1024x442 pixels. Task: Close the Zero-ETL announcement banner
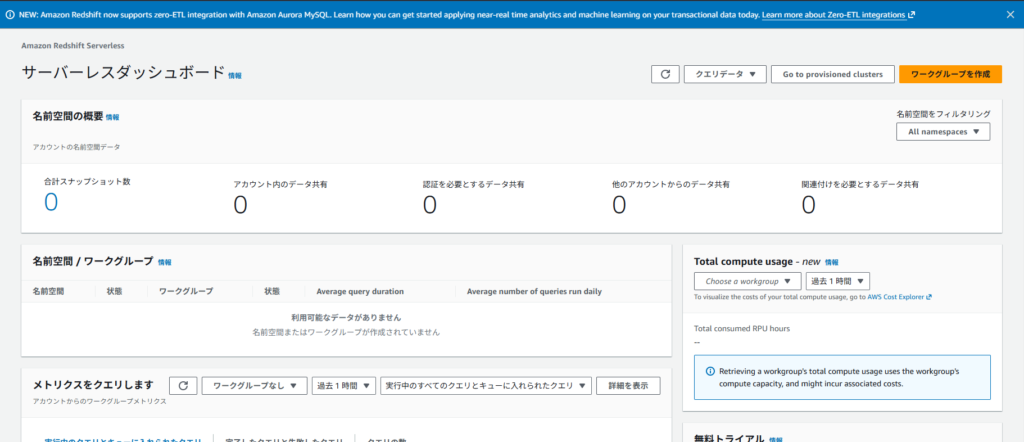(x=1009, y=14)
